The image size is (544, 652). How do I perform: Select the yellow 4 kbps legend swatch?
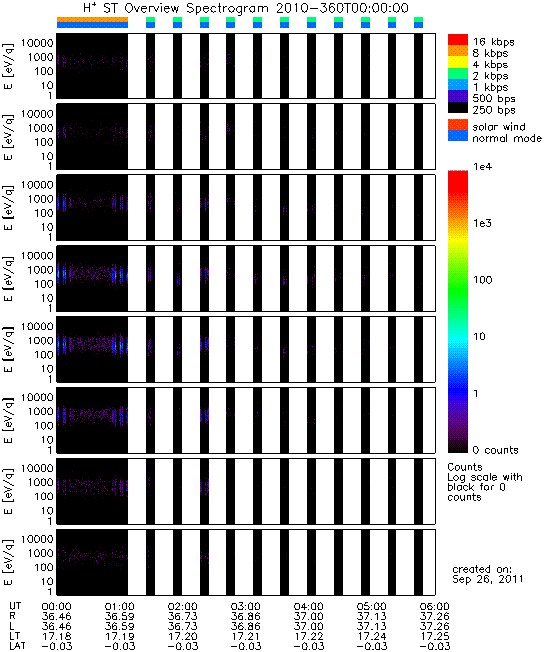click(458, 62)
